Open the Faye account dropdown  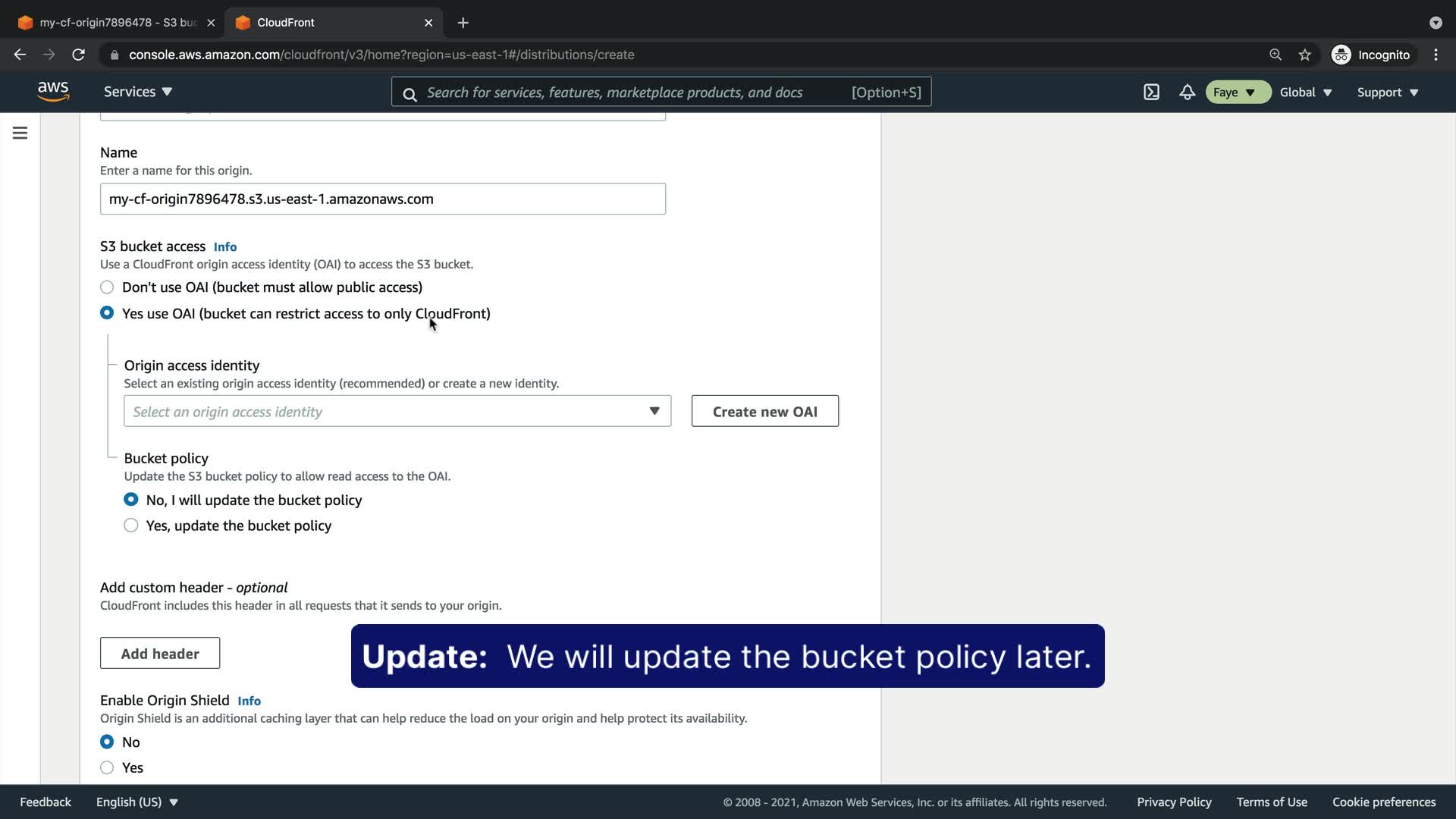click(x=1237, y=93)
